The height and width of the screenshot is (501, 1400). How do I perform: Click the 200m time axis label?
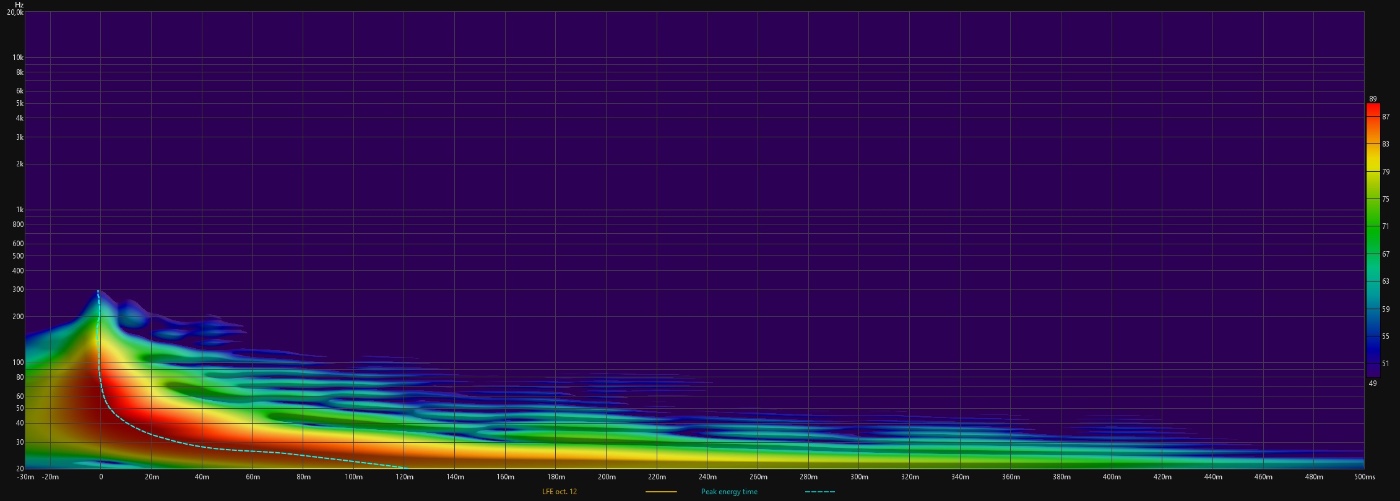pyautogui.click(x=606, y=477)
